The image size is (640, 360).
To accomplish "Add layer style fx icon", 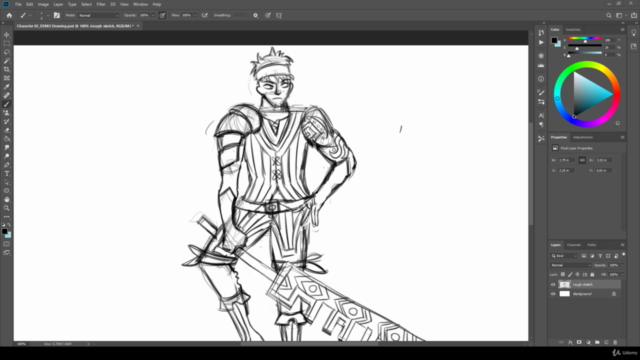I will point(570,342).
